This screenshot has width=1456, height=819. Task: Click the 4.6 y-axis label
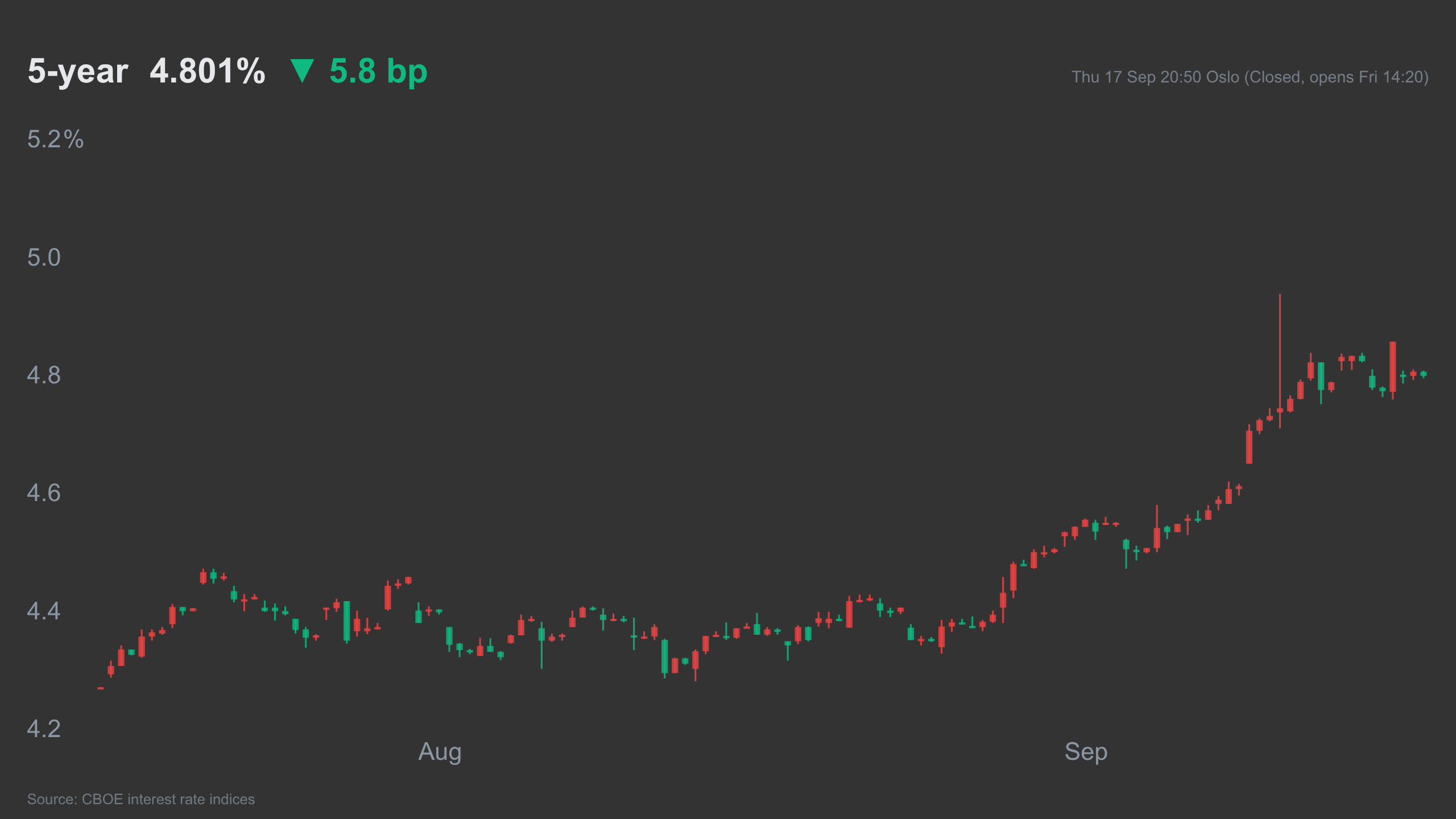coord(44,493)
